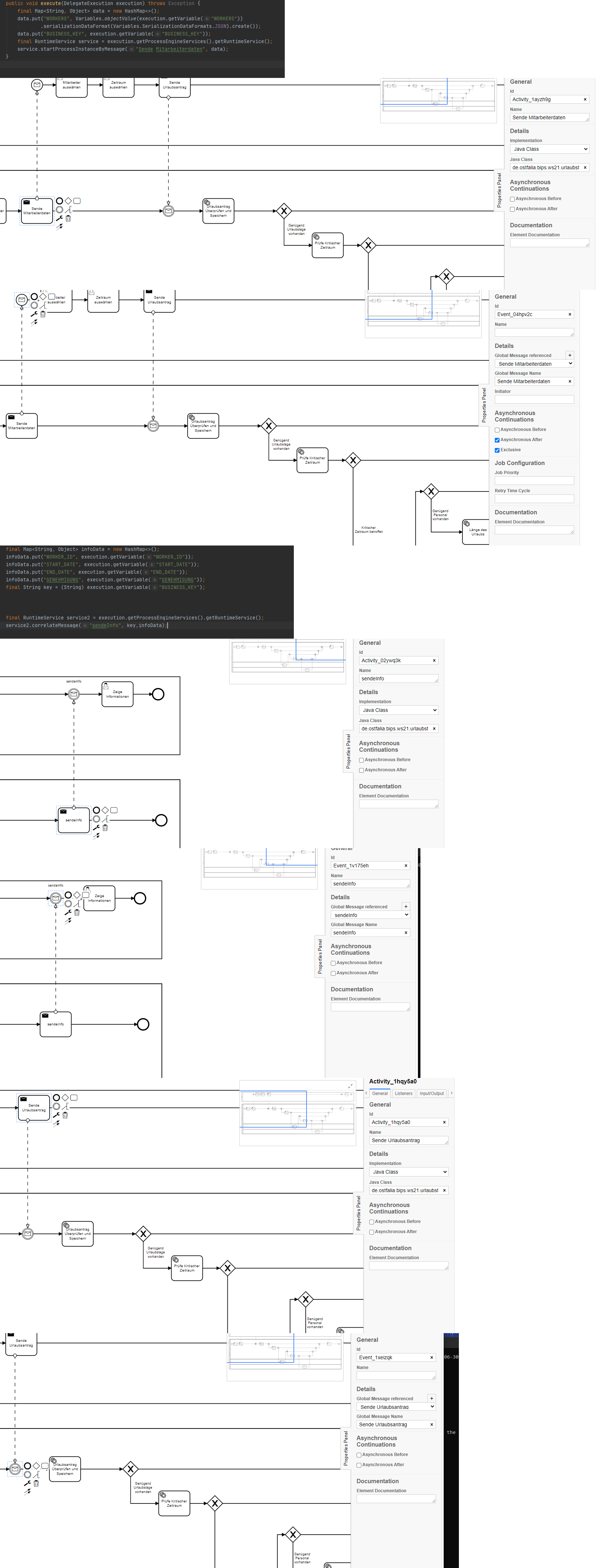Enable Asynchronous Before for Event_04hpv2c
This screenshot has width=596, height=1568.
pyautogui.click(x=497, y=430)
